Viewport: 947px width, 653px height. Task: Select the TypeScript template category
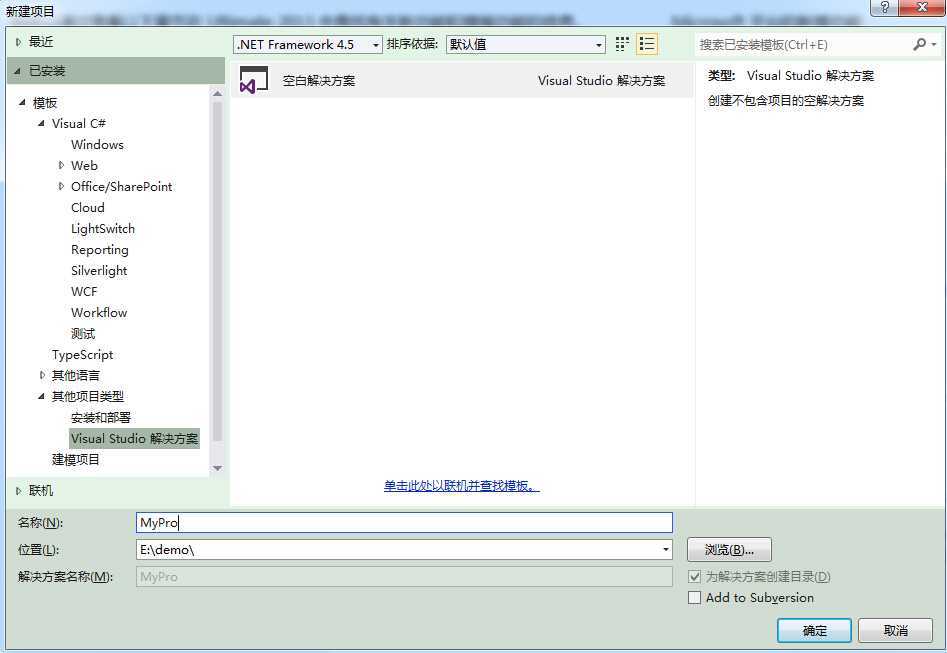pos(82,355)
